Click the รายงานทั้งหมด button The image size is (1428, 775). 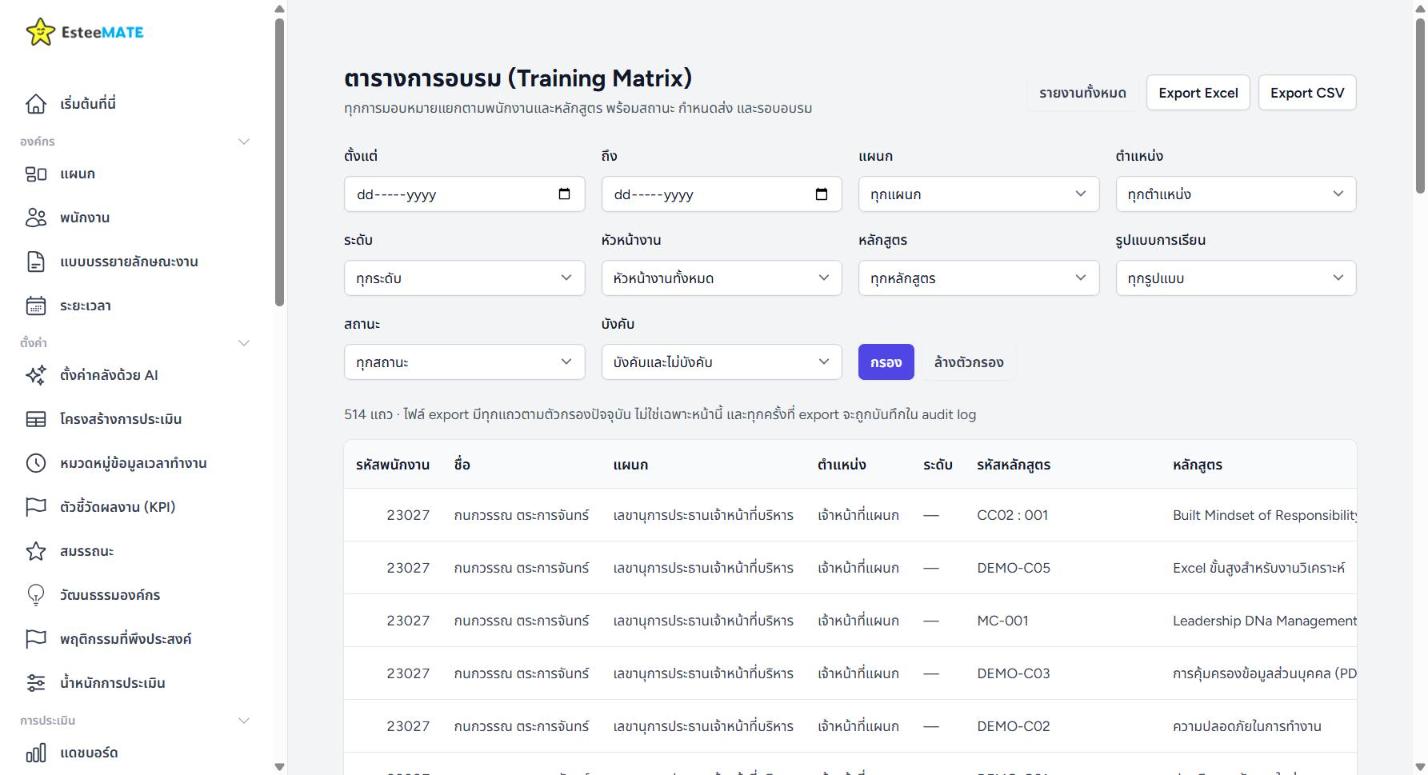pos(1083,93)
